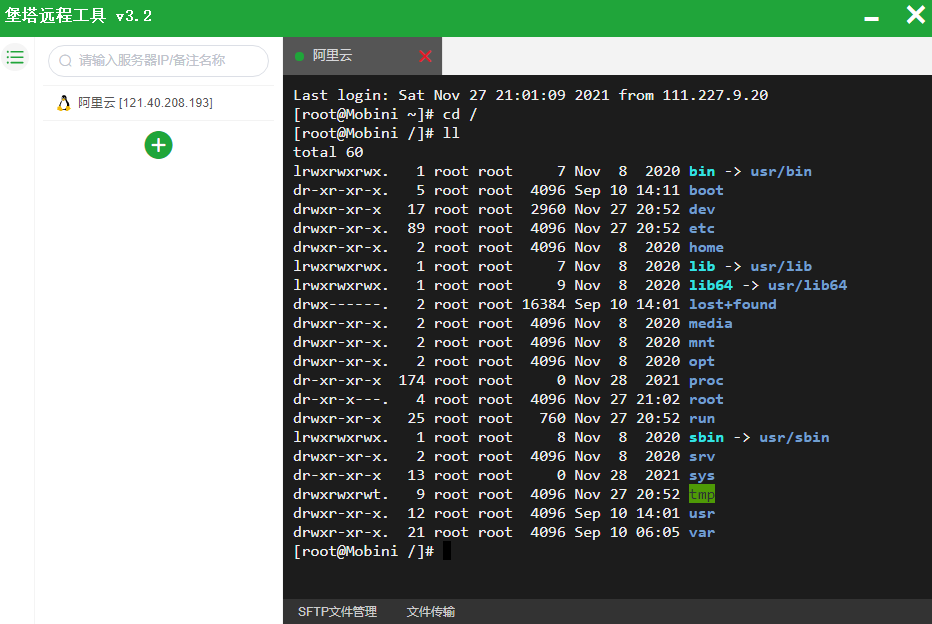Image resolution: width=932 pixels, height=624 pixels.
Task: Open the 文件传输 tab
Action: 430,612
